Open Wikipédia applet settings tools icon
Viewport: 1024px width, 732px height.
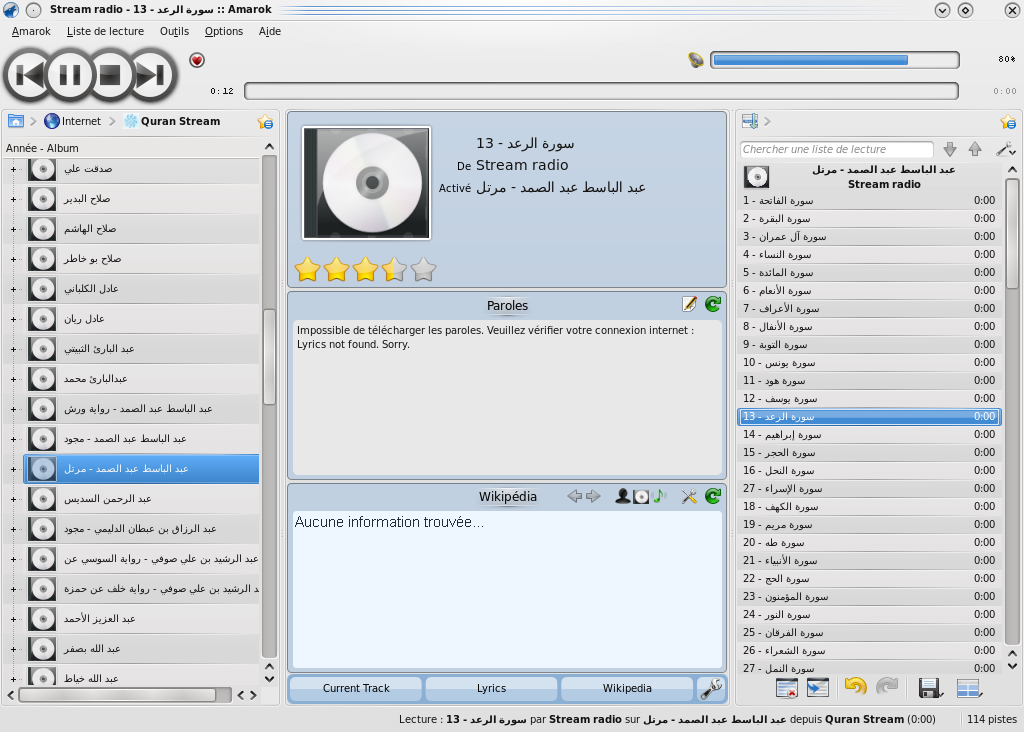pyautogui.click(x=689, y=496)
